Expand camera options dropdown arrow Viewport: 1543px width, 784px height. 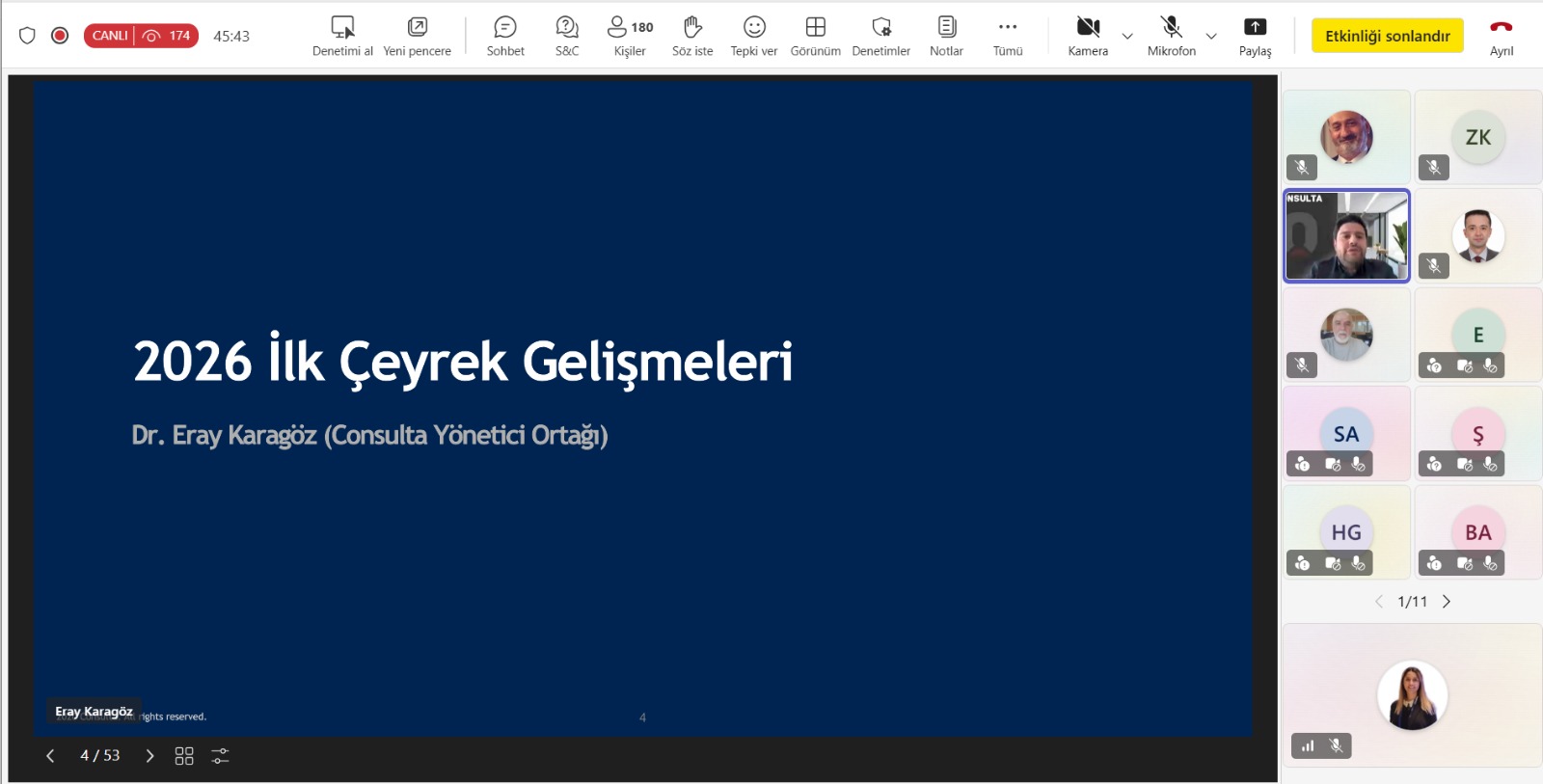point(1127,37)
